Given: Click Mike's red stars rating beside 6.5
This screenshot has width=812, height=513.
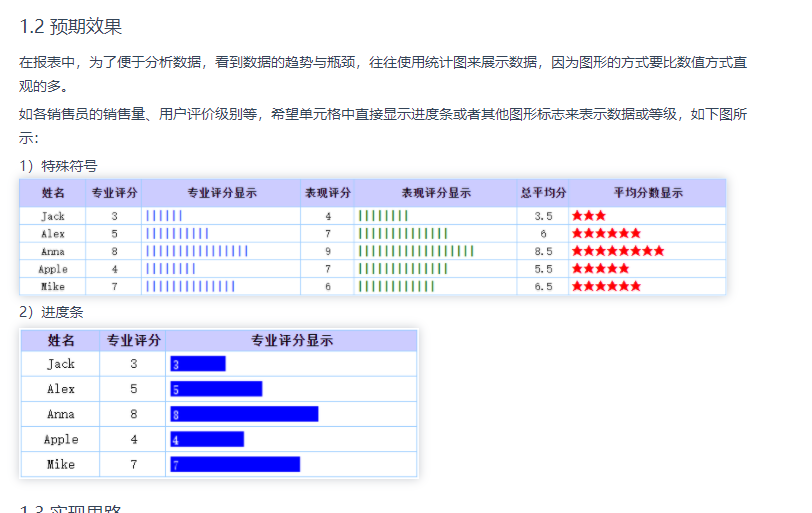Looking at the screenshot, I should point(606,286).
